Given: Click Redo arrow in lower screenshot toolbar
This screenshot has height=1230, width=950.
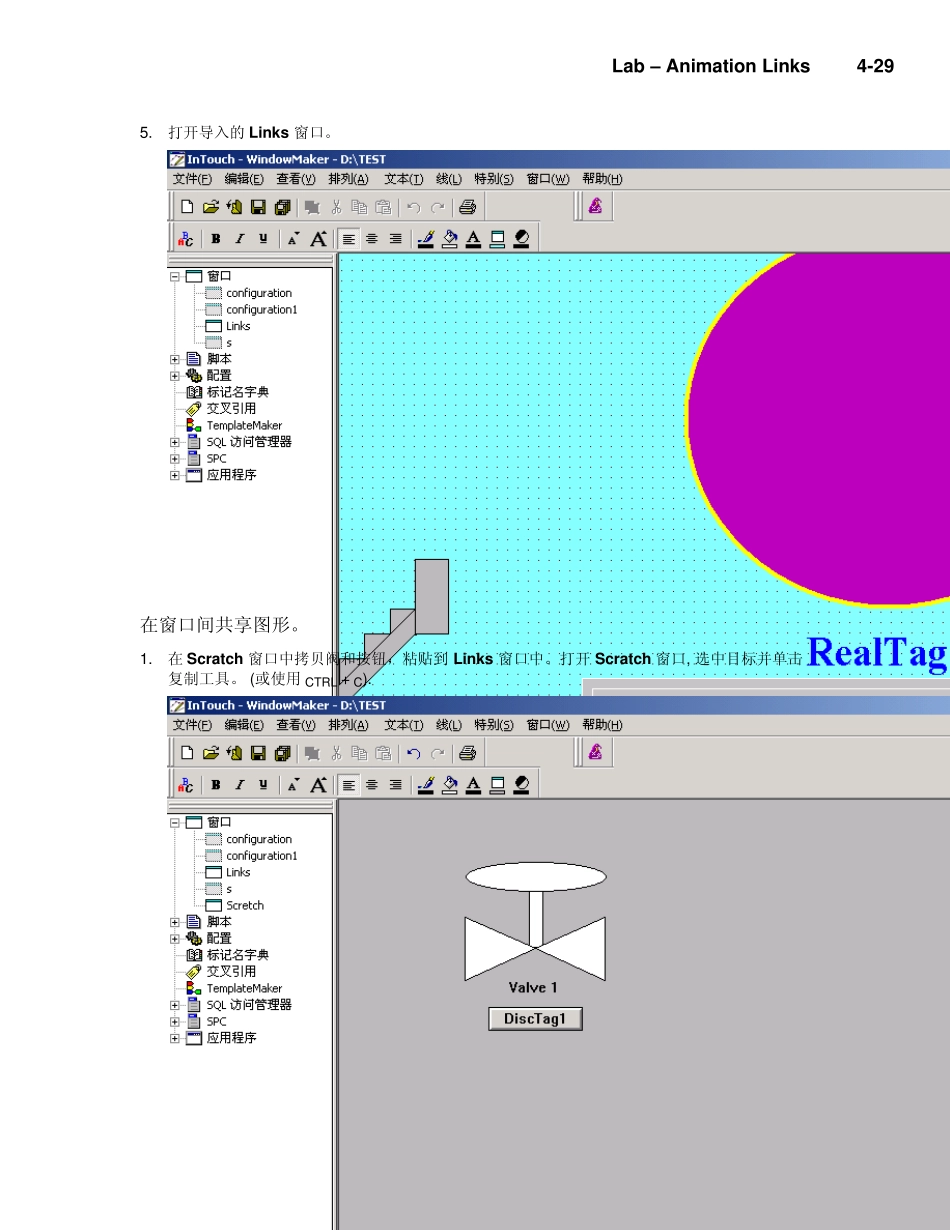Looking at the screenshot, I should pos(437,753).
